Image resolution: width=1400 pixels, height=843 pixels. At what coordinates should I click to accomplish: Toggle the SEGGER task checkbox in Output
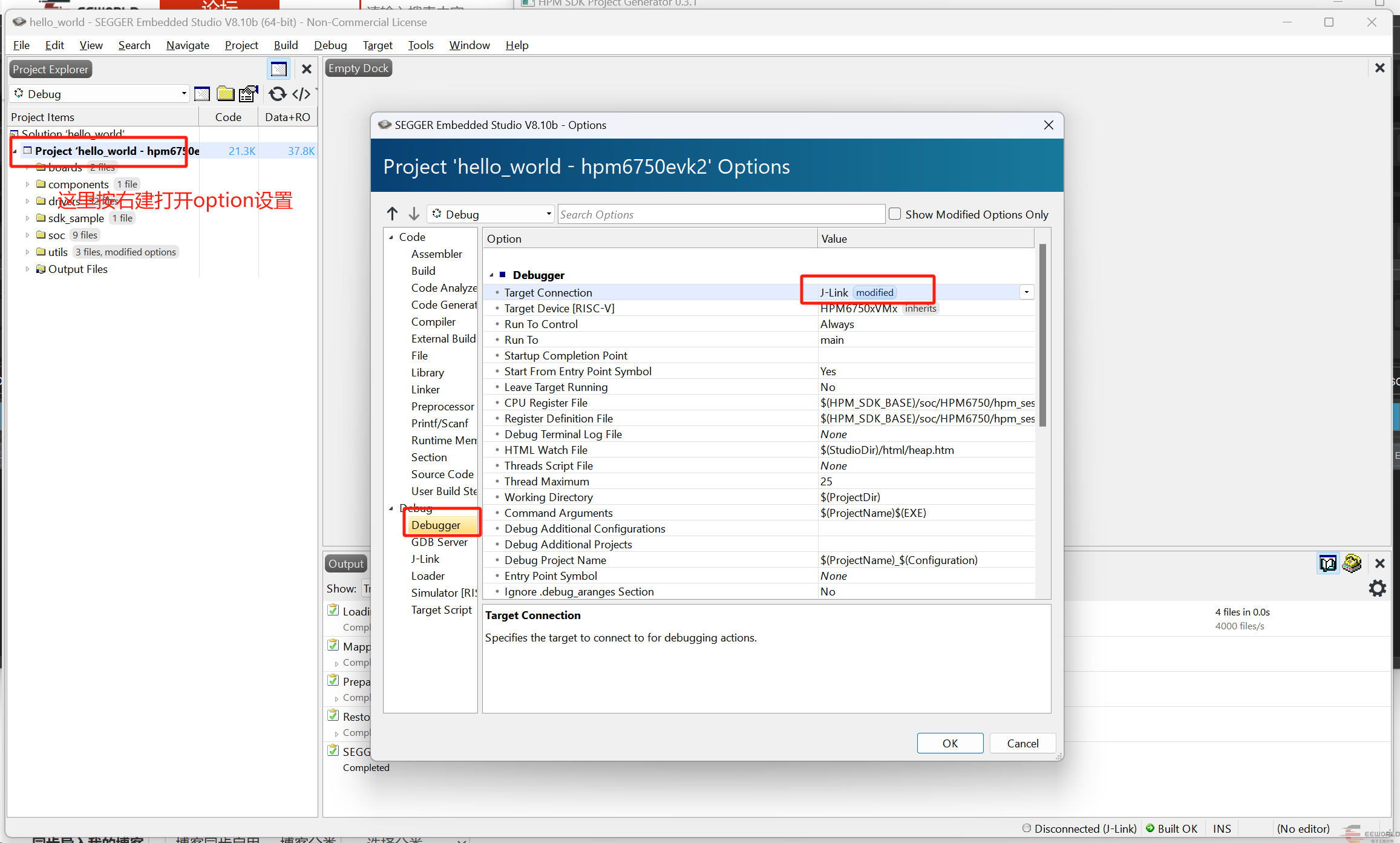tap(333, 750)
